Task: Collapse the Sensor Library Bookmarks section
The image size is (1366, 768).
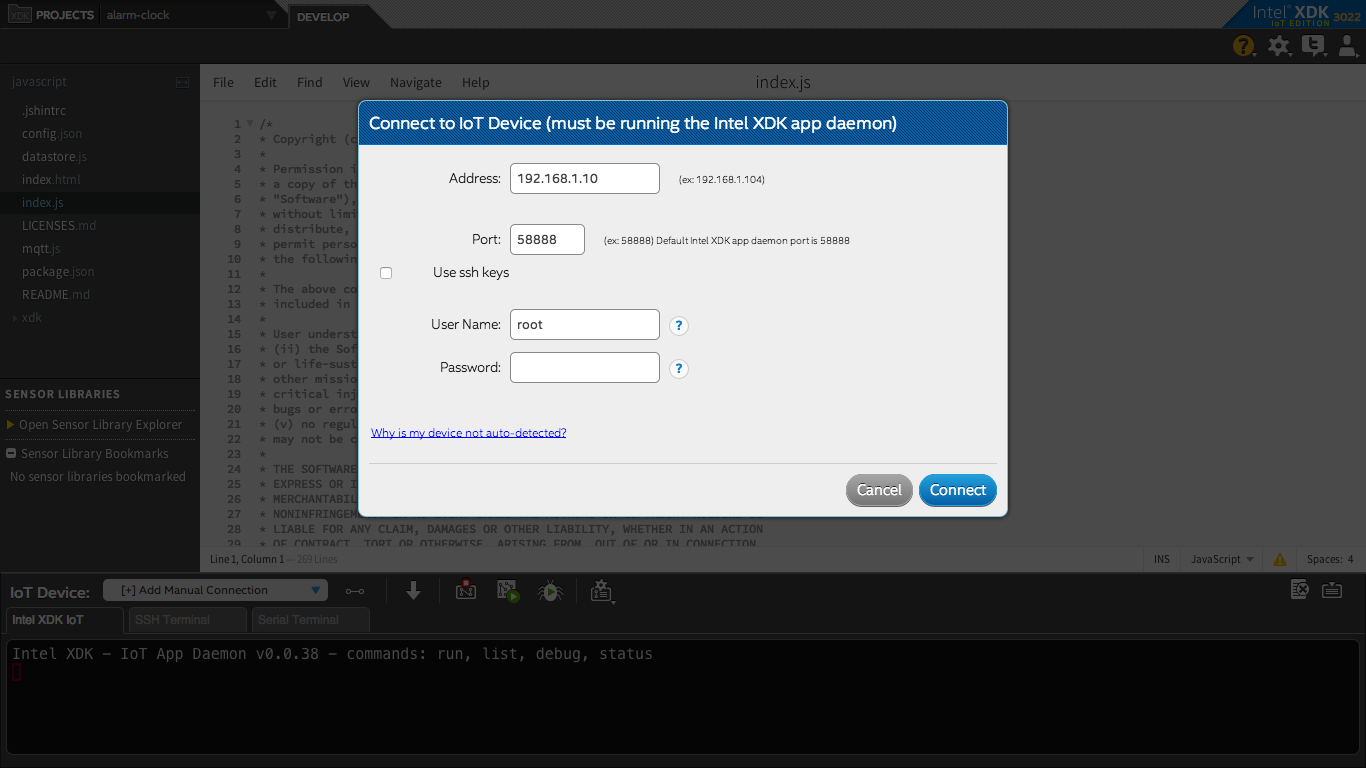Action: coord(11,454)
